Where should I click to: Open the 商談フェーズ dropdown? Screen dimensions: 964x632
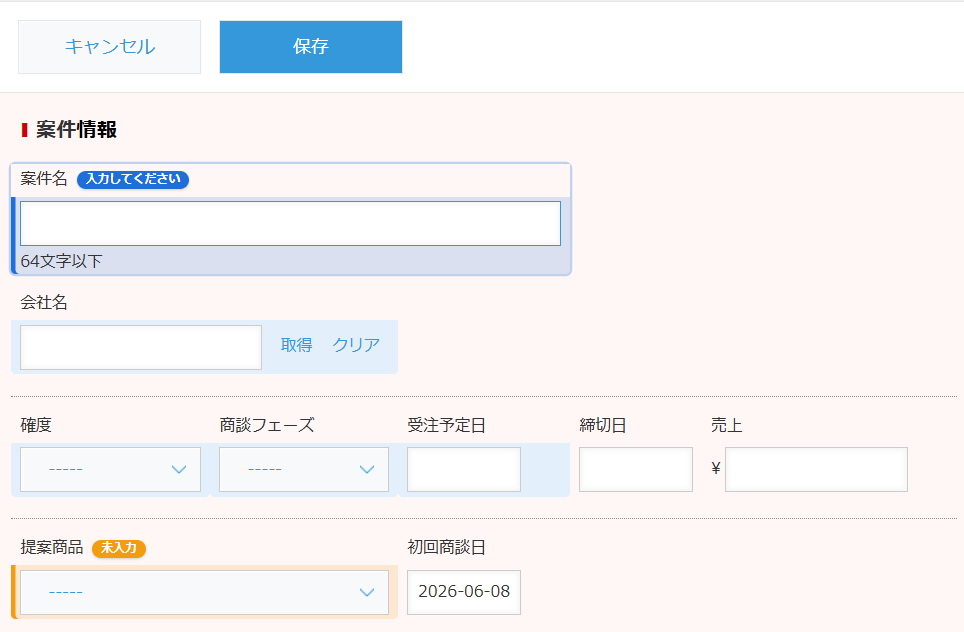(x=304, y=469)
